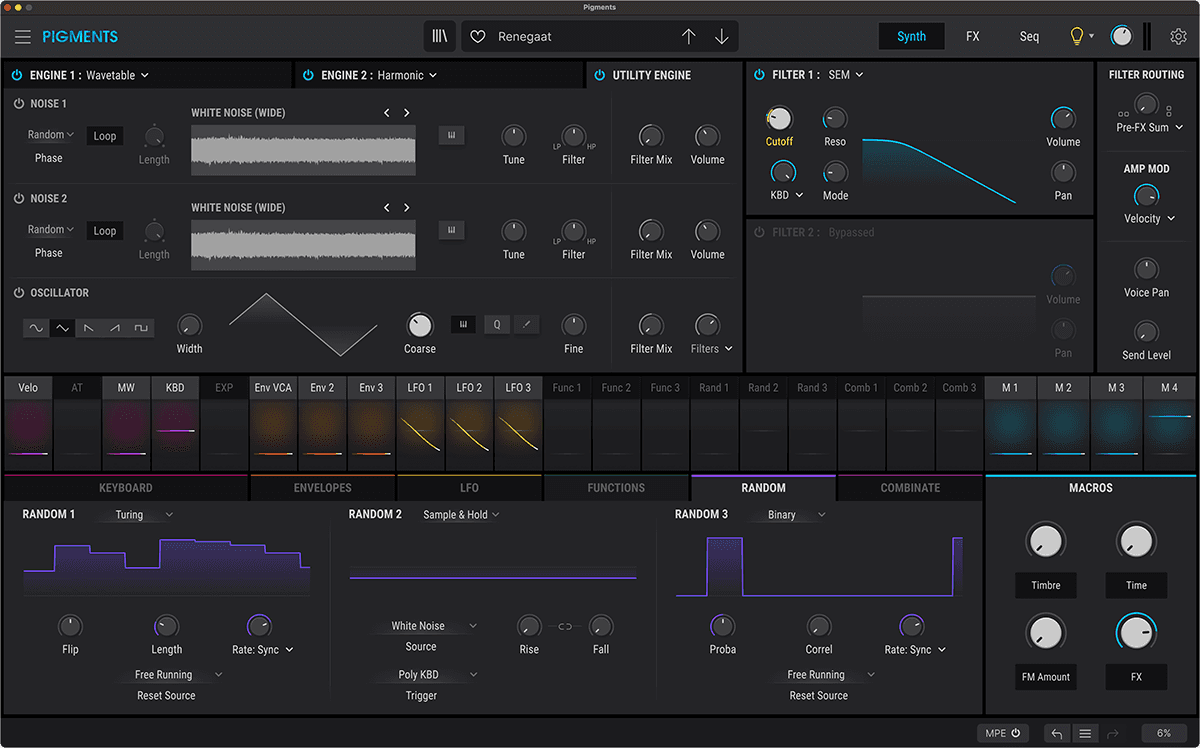
Task: Select the Env VCA modulation source
Action: 273,422
